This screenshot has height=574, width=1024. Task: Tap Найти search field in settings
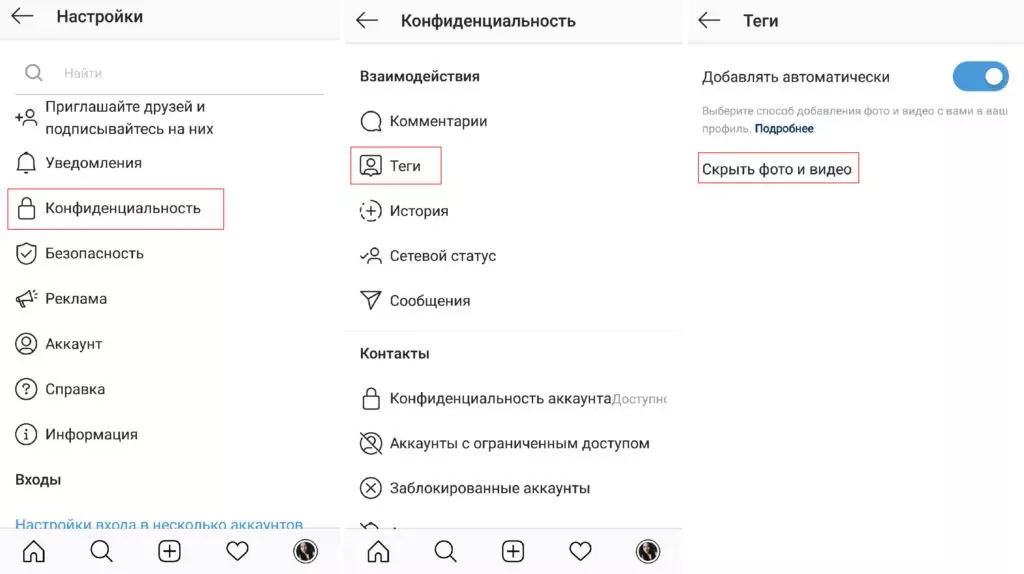pos(170,73)
